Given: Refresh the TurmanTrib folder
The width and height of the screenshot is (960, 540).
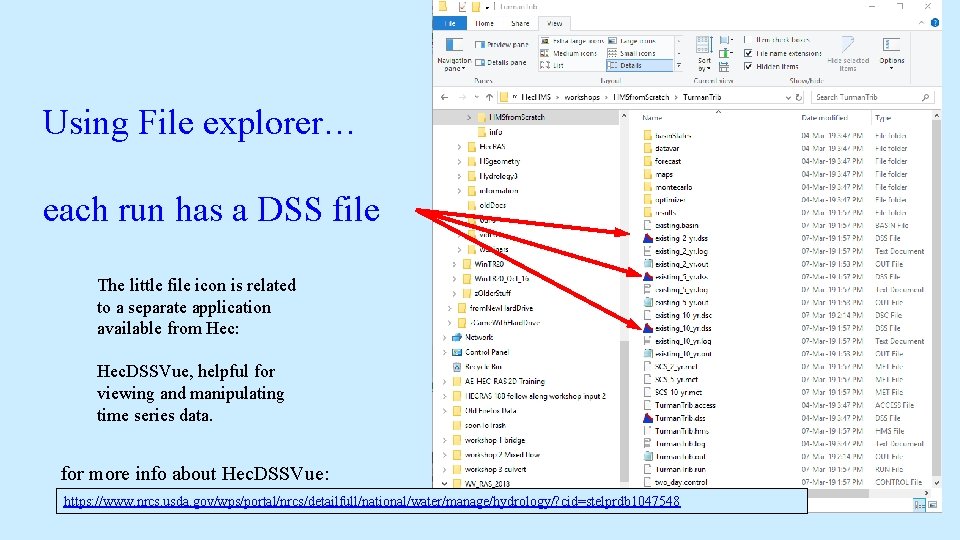Looking at the screenshot, I should coord(798,97).
